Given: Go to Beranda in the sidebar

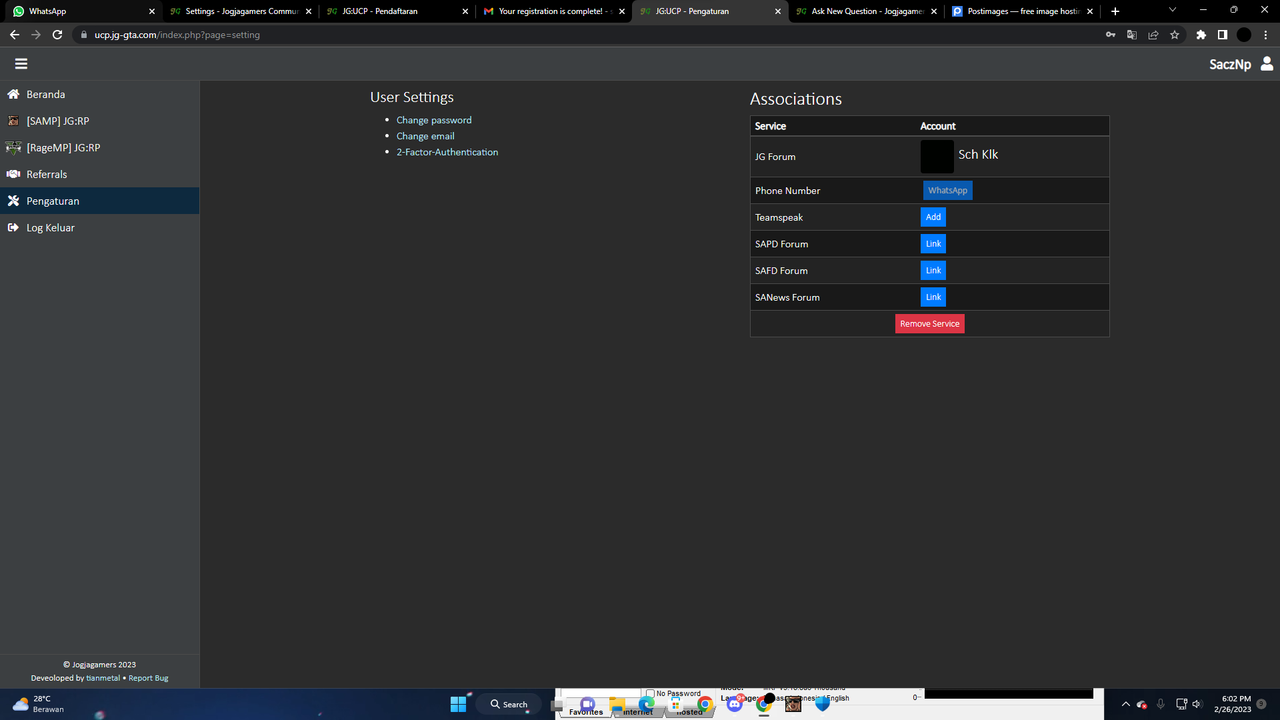Looking at the screenshot, I should [x=100, y=94].
